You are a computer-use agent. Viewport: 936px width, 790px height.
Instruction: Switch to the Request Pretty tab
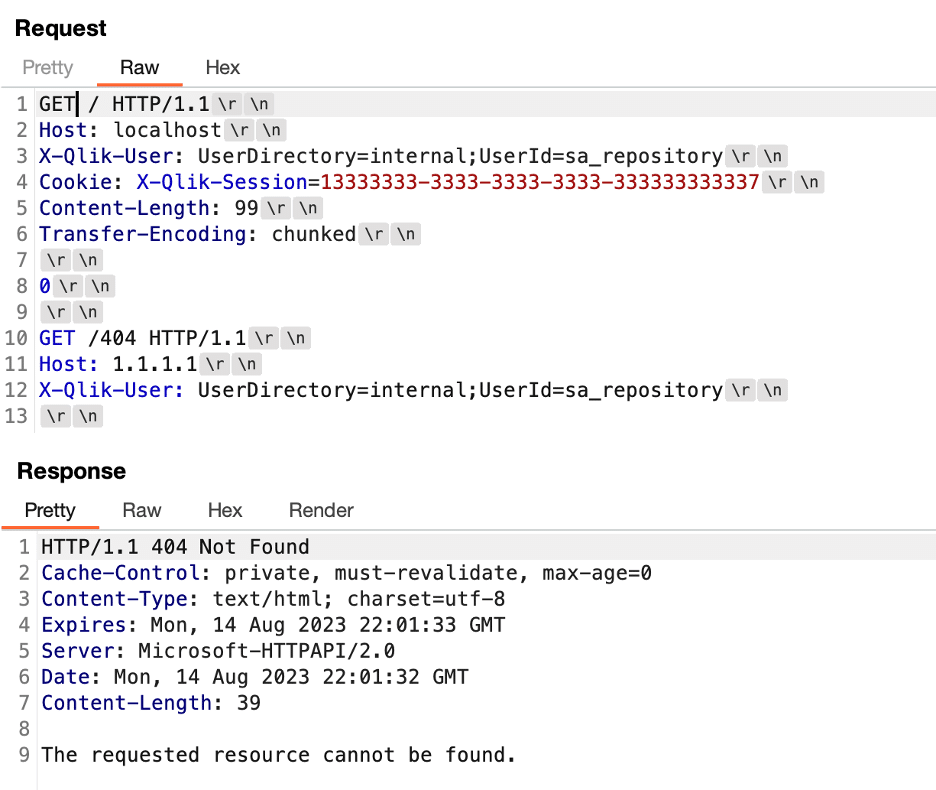tap(48, 67)
